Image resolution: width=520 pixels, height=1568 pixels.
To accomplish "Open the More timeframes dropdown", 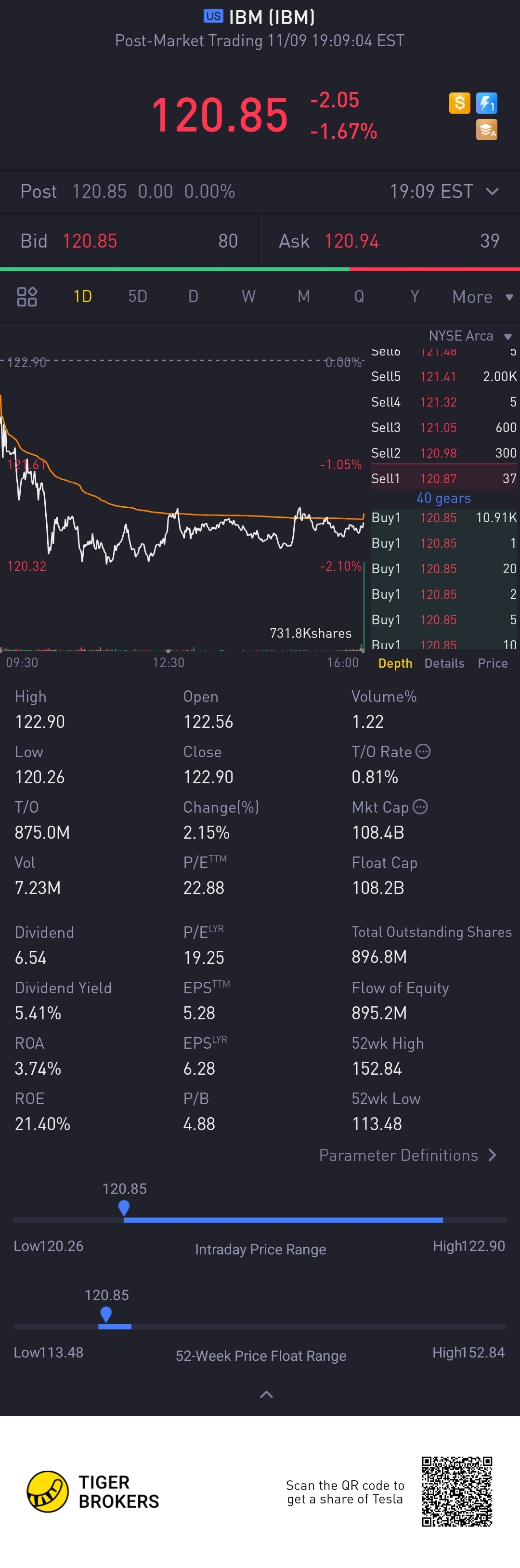I will coord(483,297).
